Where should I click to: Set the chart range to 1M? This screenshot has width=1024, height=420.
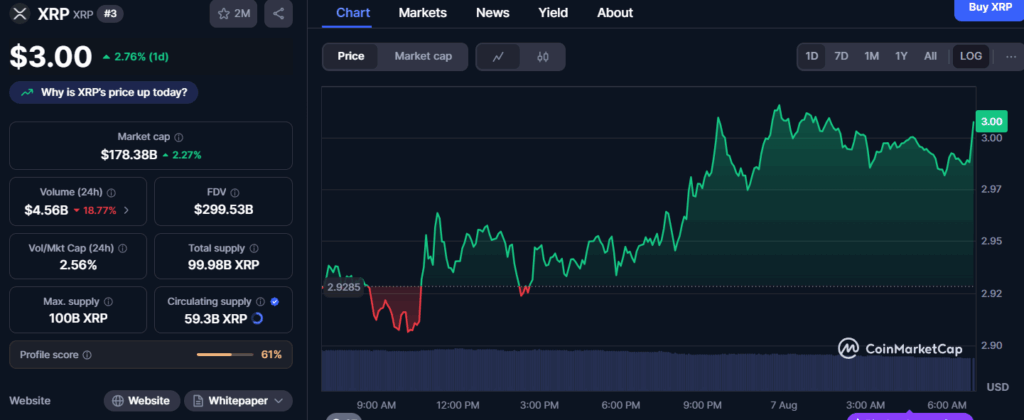click(x=871, y=56)
